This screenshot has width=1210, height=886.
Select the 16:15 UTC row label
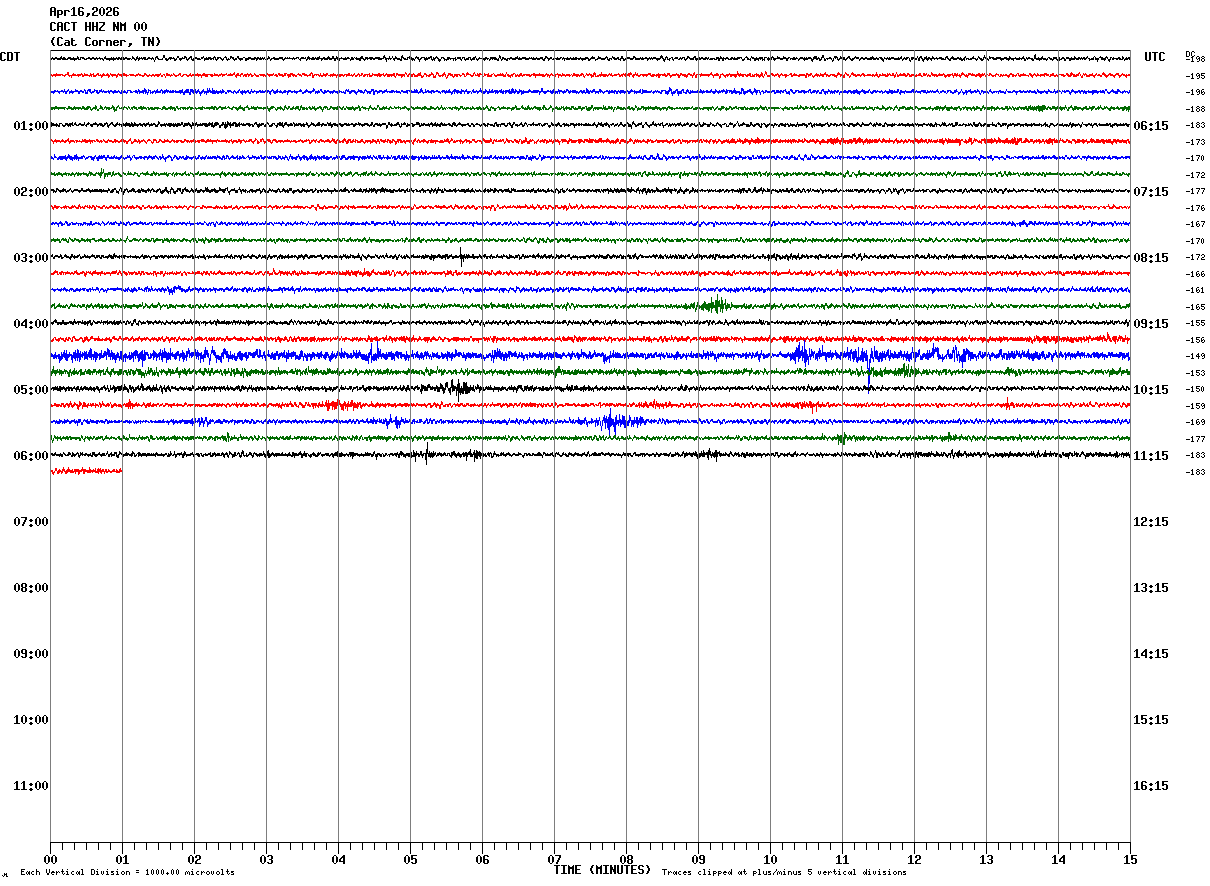[1150, 785]
